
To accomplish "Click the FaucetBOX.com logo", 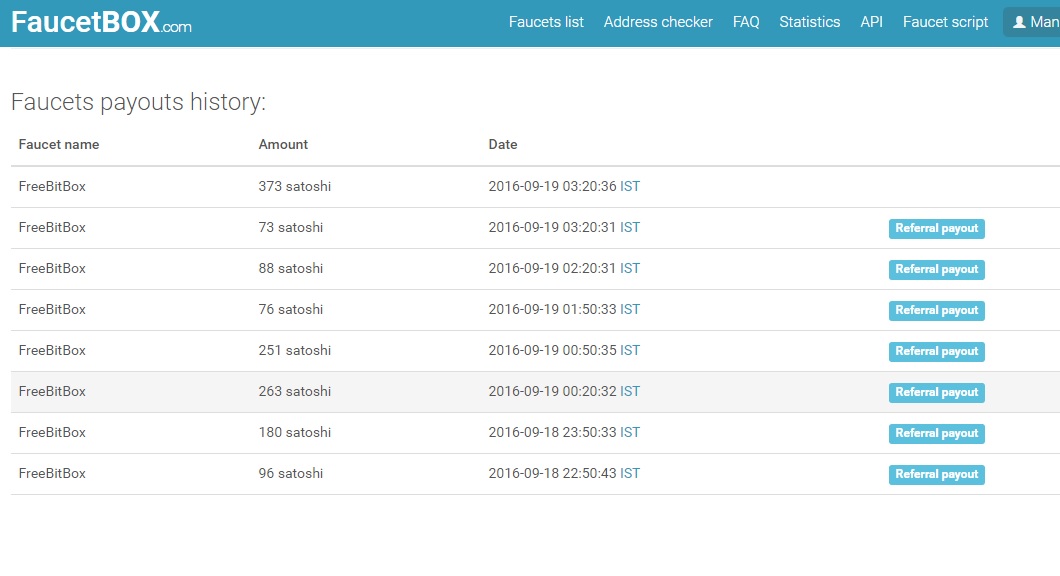I will [x=101, y=22].
